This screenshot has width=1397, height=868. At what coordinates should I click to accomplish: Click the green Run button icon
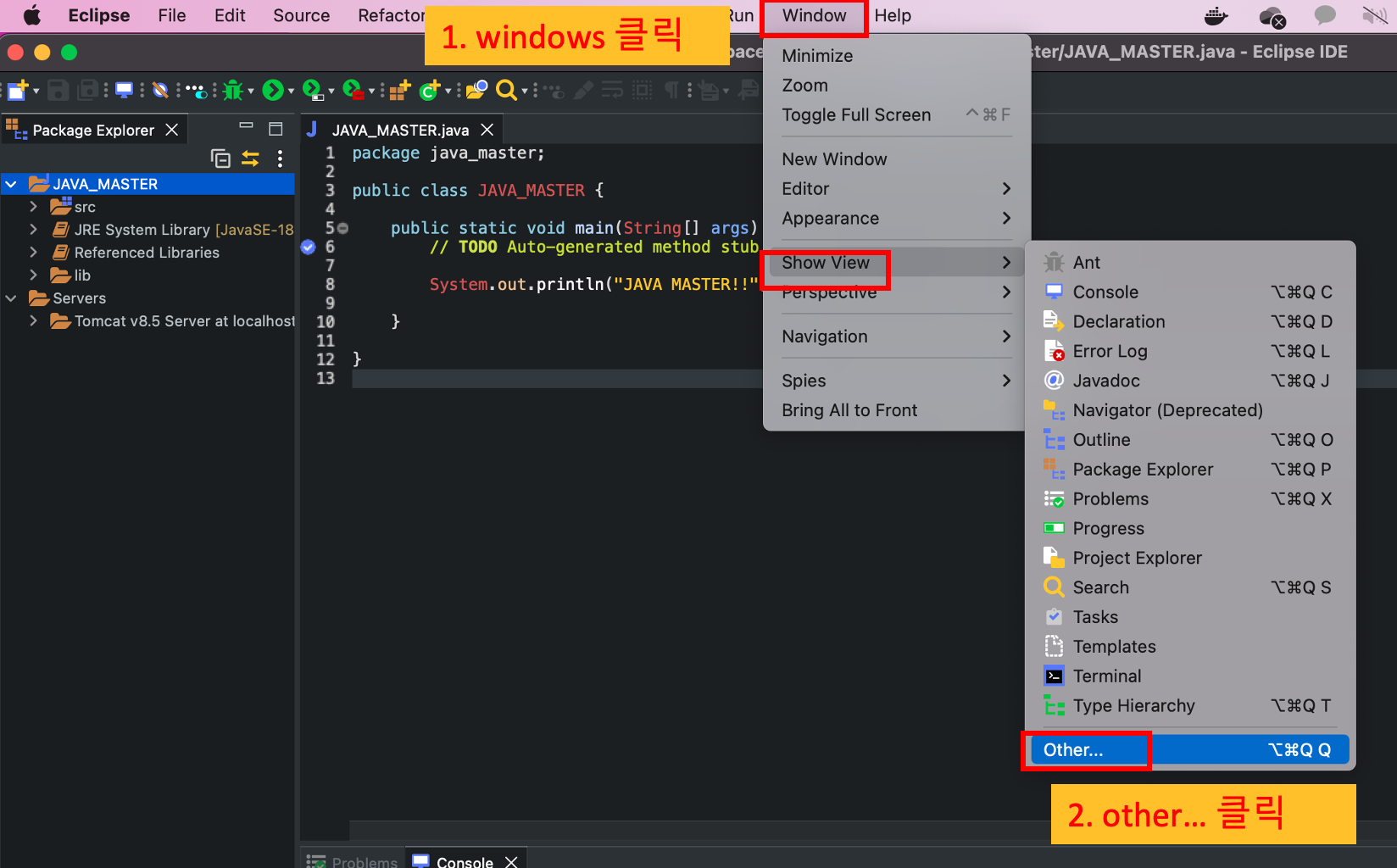click(273, 90)
